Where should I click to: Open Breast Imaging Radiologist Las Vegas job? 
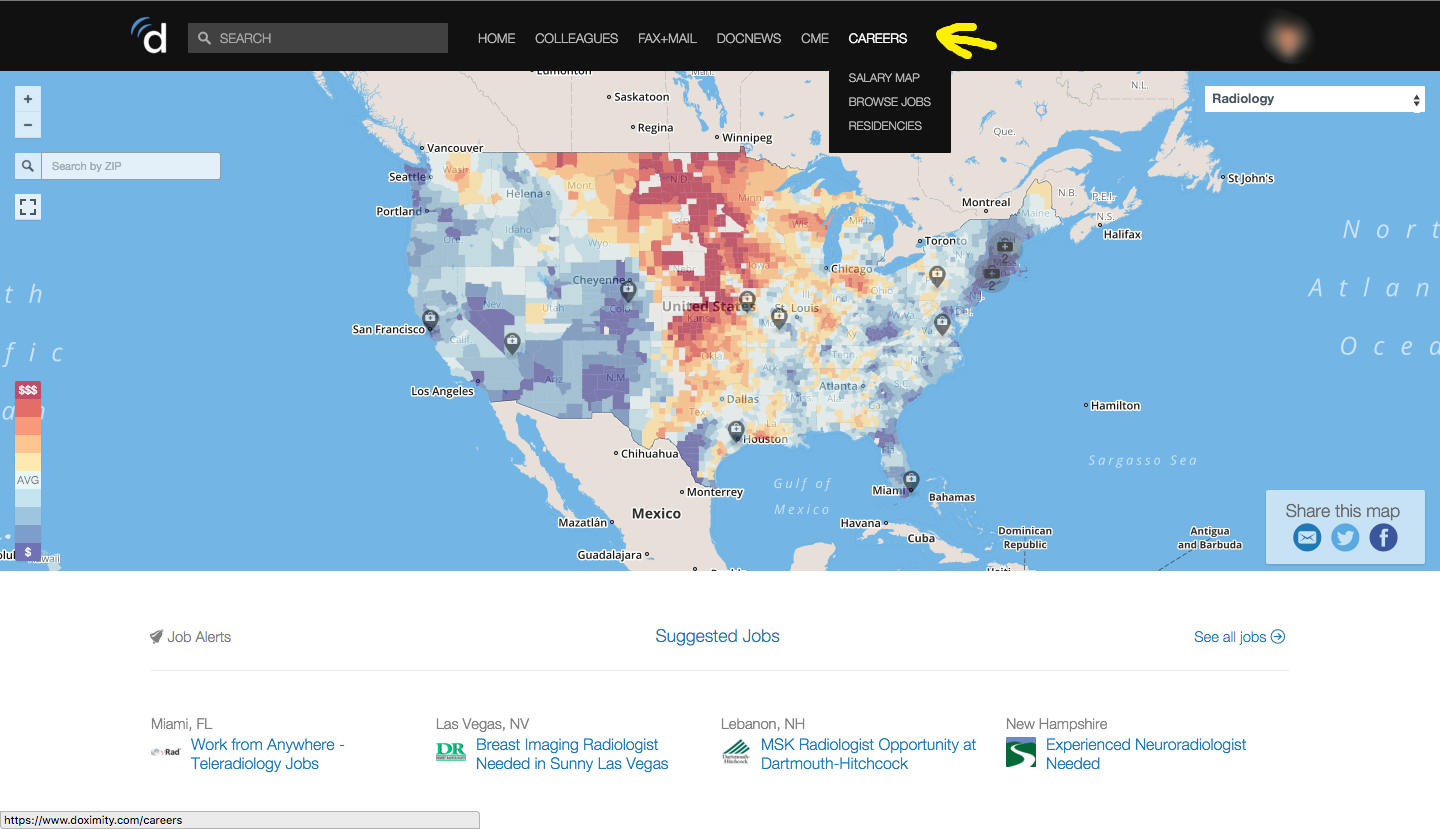click(x=572, y=754)
